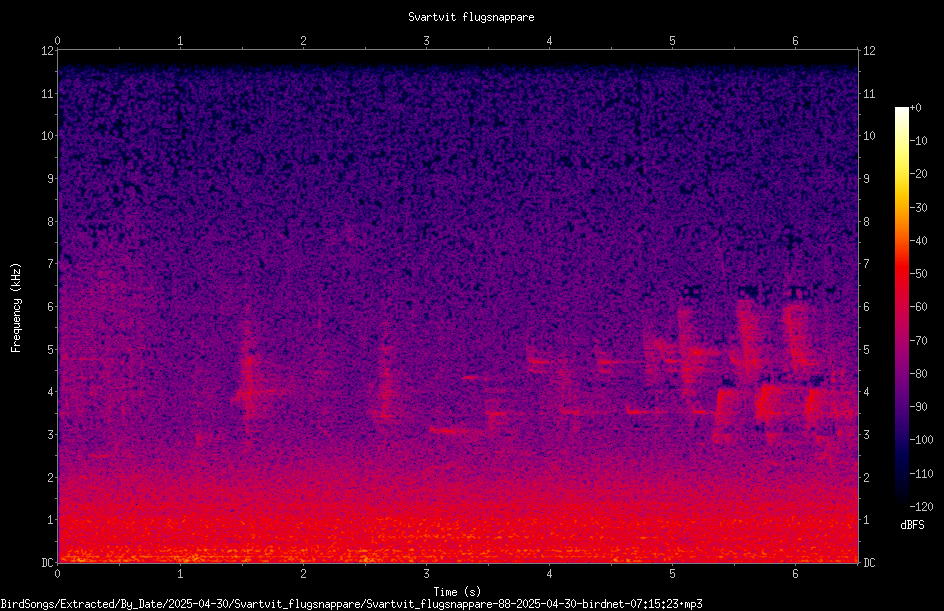This screenshot has width=944, height=611.
Task: Click the file path text at the bottom
Action: coord(352,604)
